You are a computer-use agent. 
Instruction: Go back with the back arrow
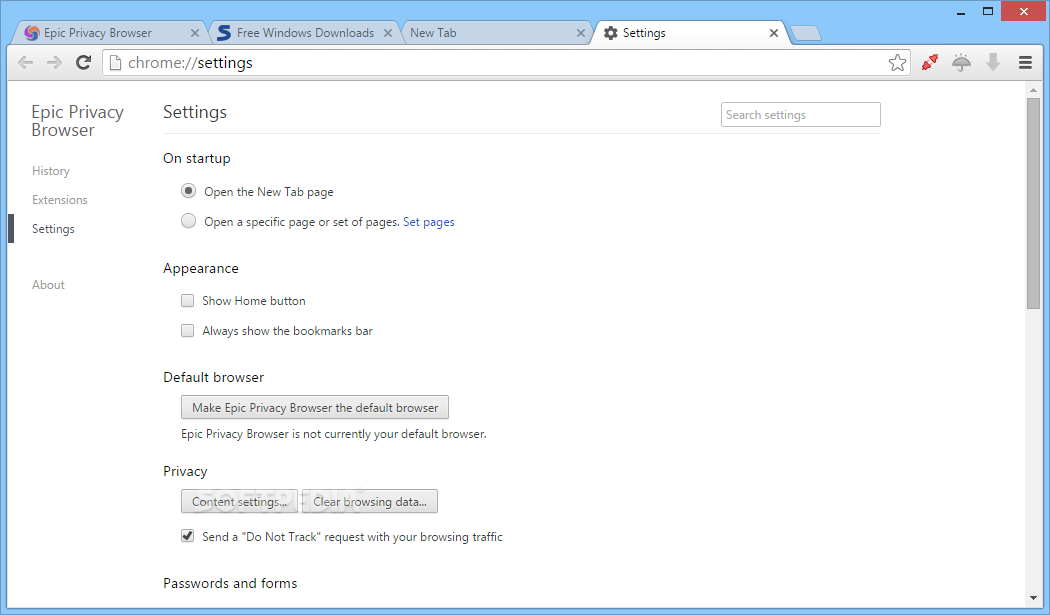[25, 62]
